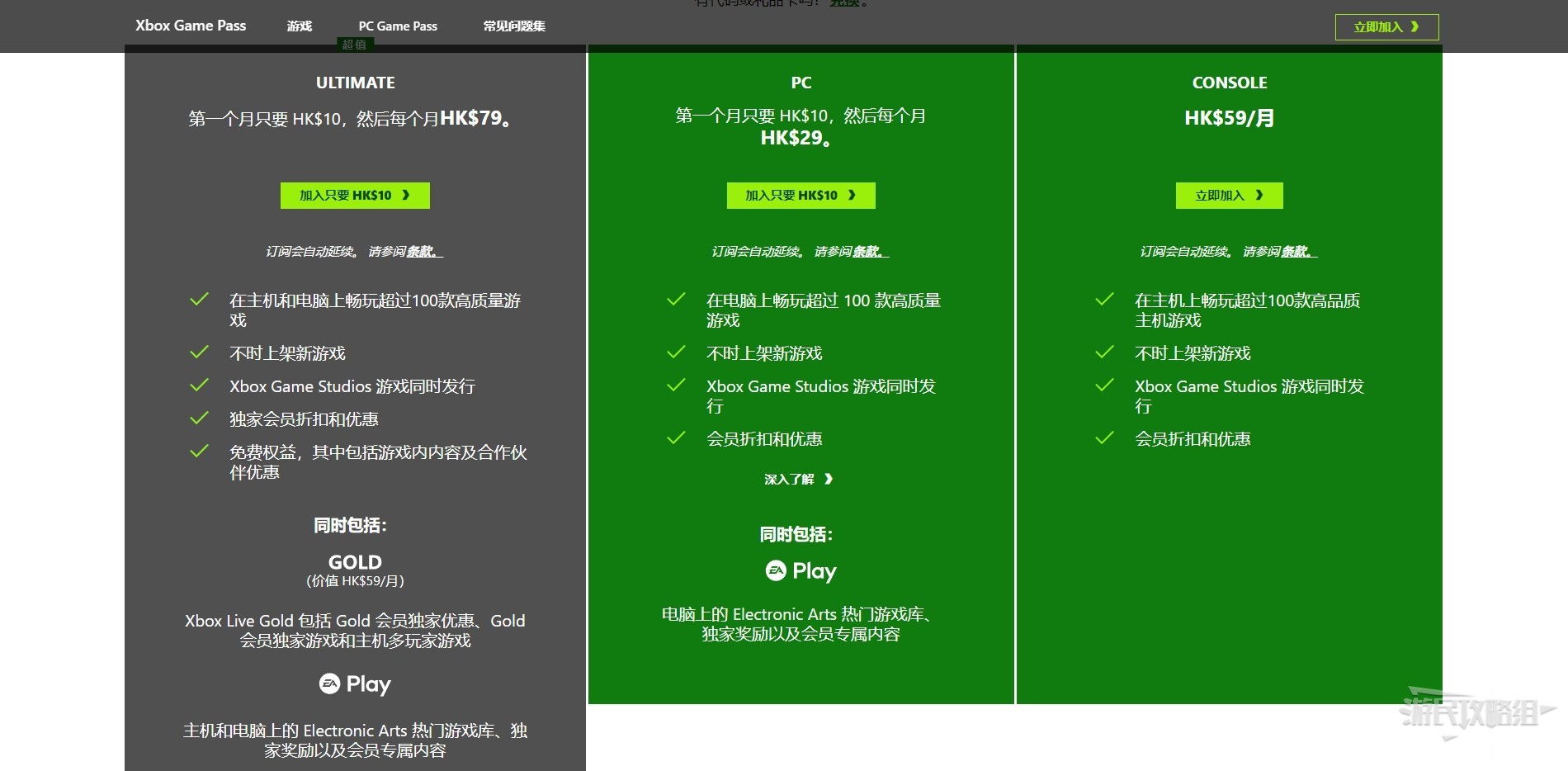Click the PC plan heading
The width and height of the screenshot is (1568, 771).
801,83
